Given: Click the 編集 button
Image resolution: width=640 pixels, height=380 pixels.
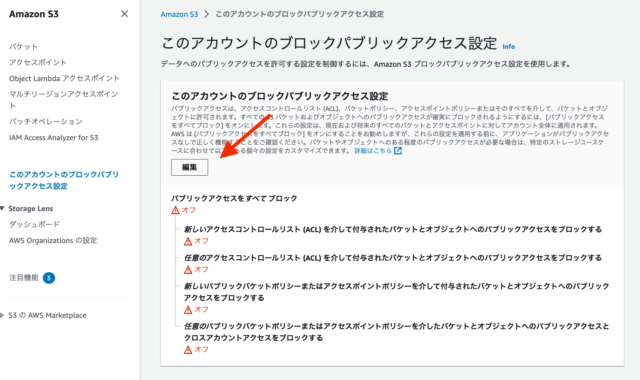Looking at the screenshot, I should [x=189, y=167].
